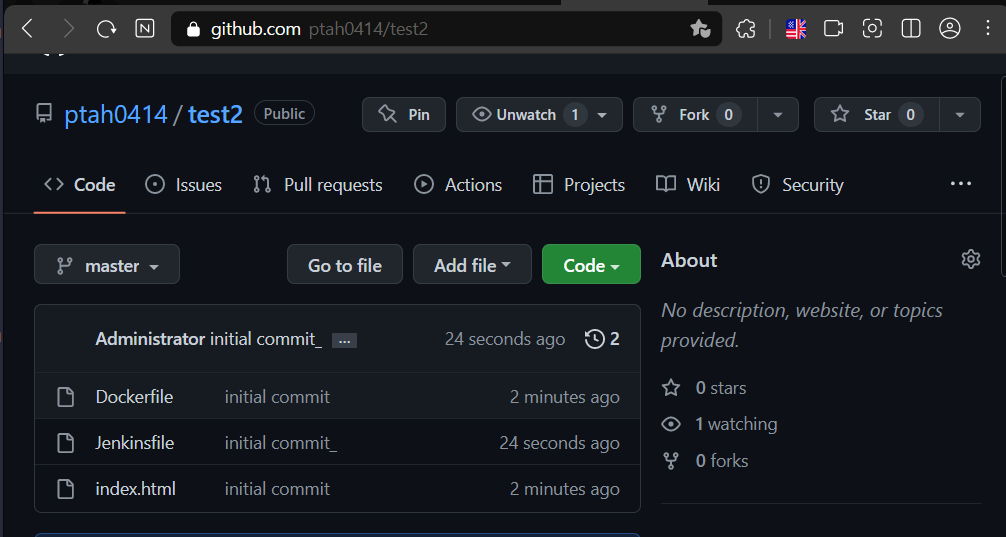Expand the commit message ellipsis button
Image resolution: width=1006 pixels, height=537 pixels.
pyautogui.click(x=345, y=341)
